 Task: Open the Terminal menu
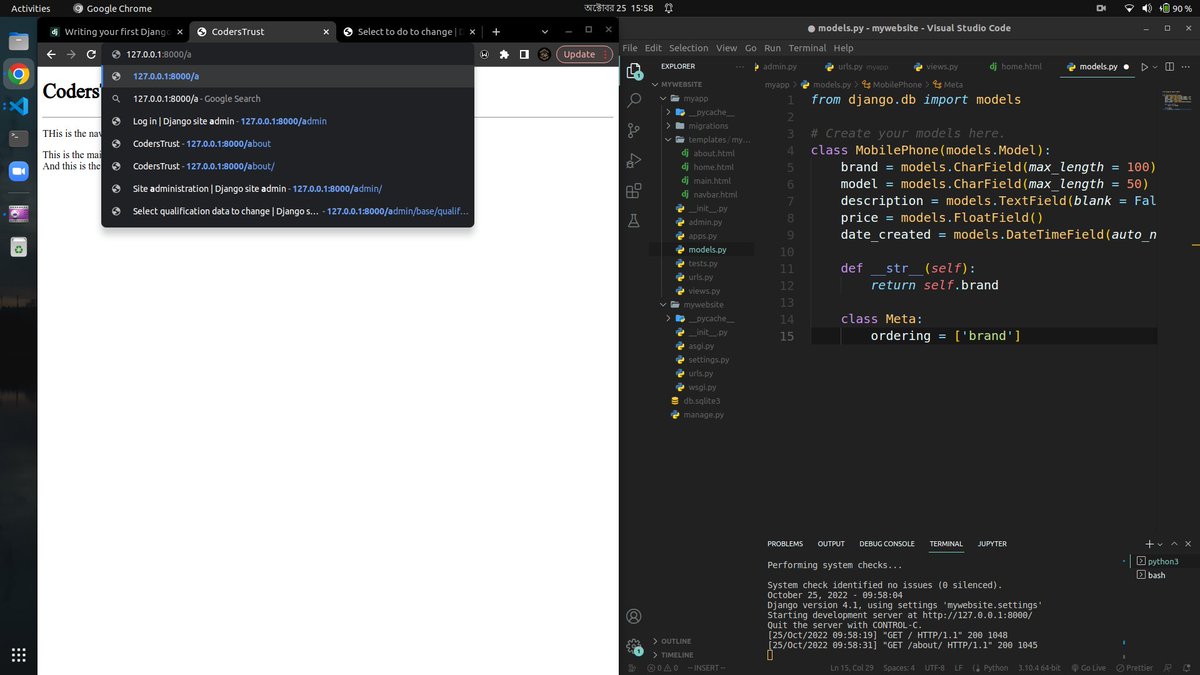pos(806,47)
